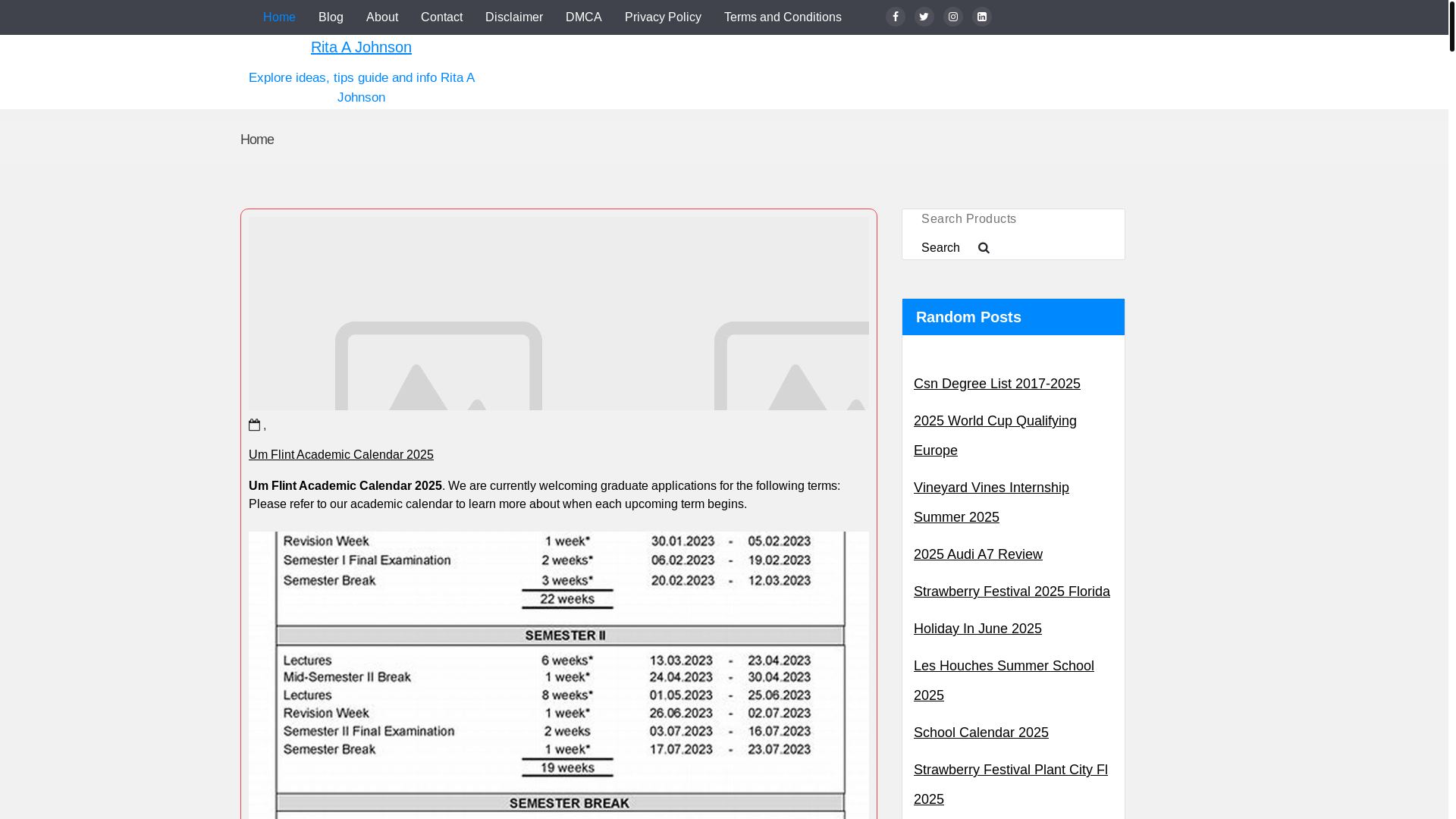Open the Twitter social icon

[924, 17]
